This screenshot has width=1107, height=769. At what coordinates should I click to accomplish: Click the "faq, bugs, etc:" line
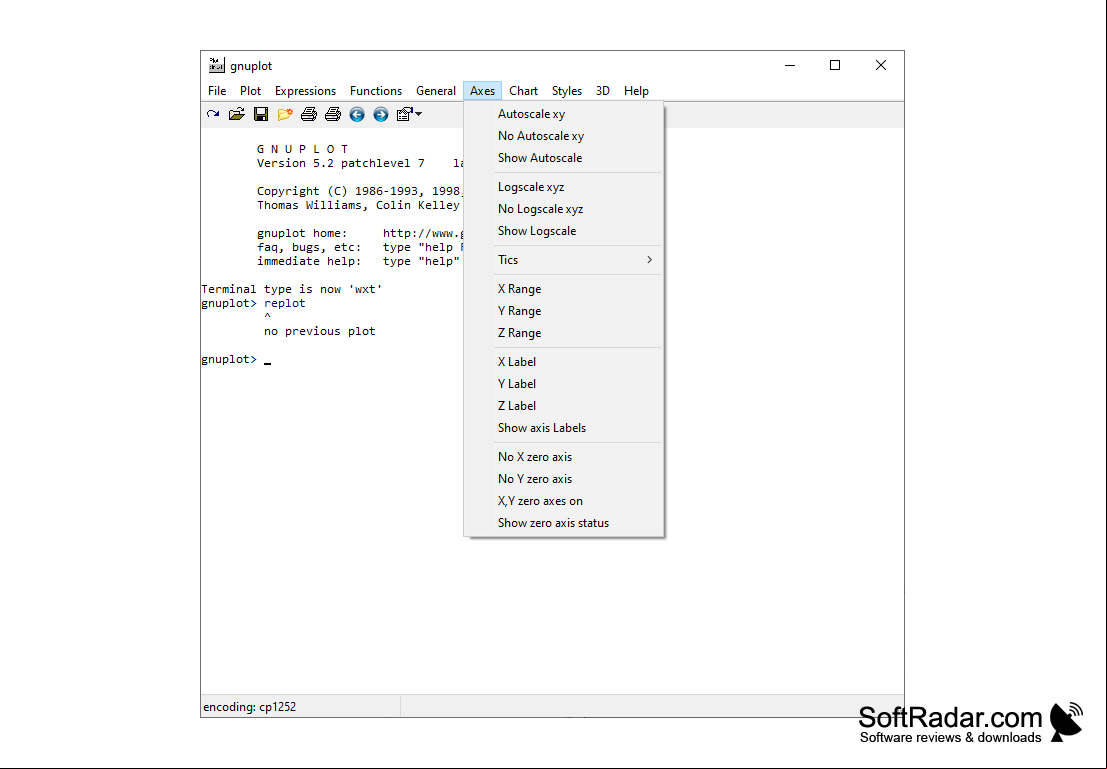coord(360,247)
